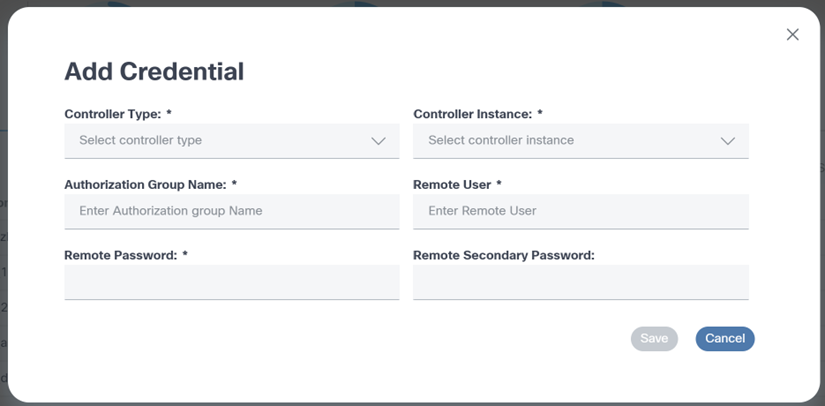
Task: Click the Controller Instance label text
Action: pos(472,114)
